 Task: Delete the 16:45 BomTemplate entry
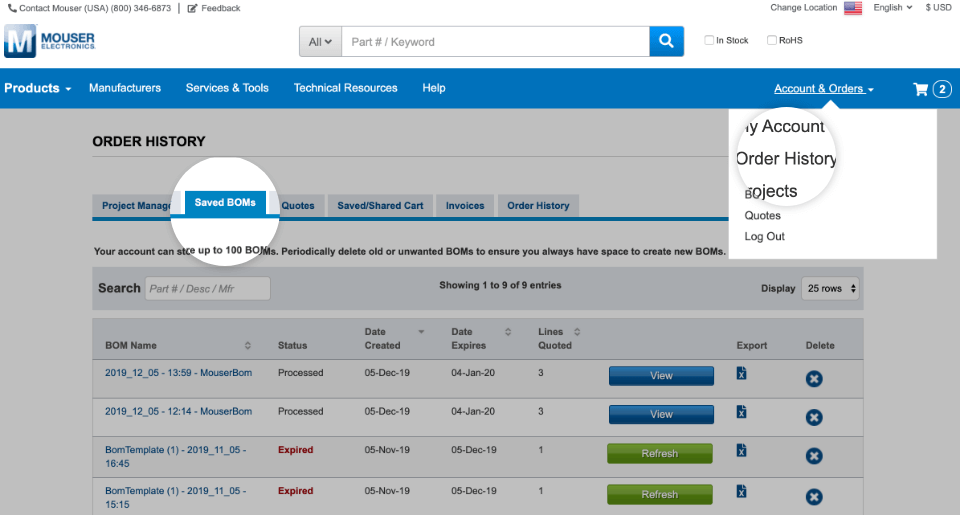click(x=814, y=456)
